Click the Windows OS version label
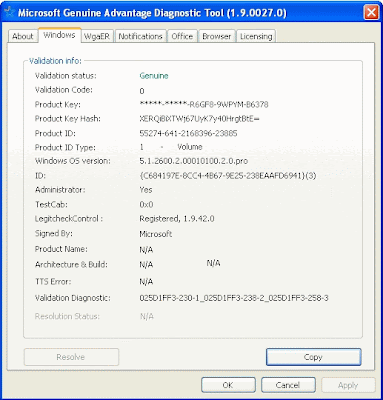383x400 pixels. point(73,161)
